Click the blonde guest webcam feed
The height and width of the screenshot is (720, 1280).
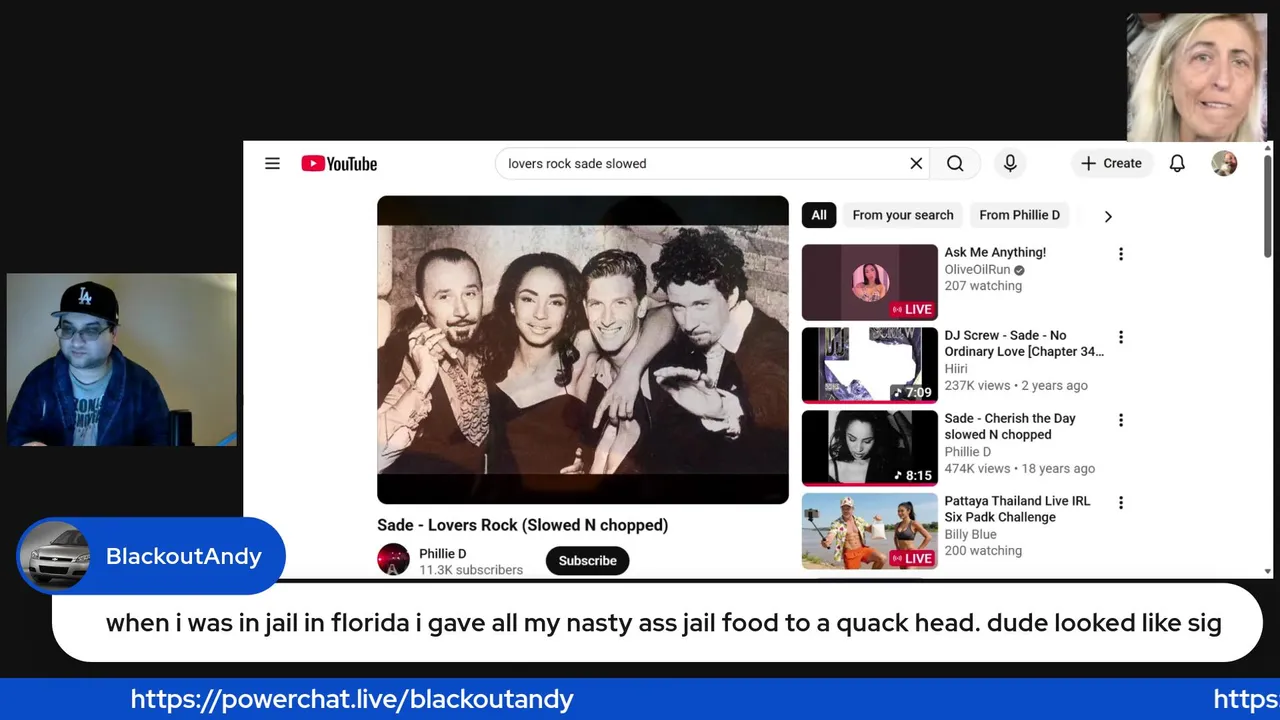coord(1196,77)
